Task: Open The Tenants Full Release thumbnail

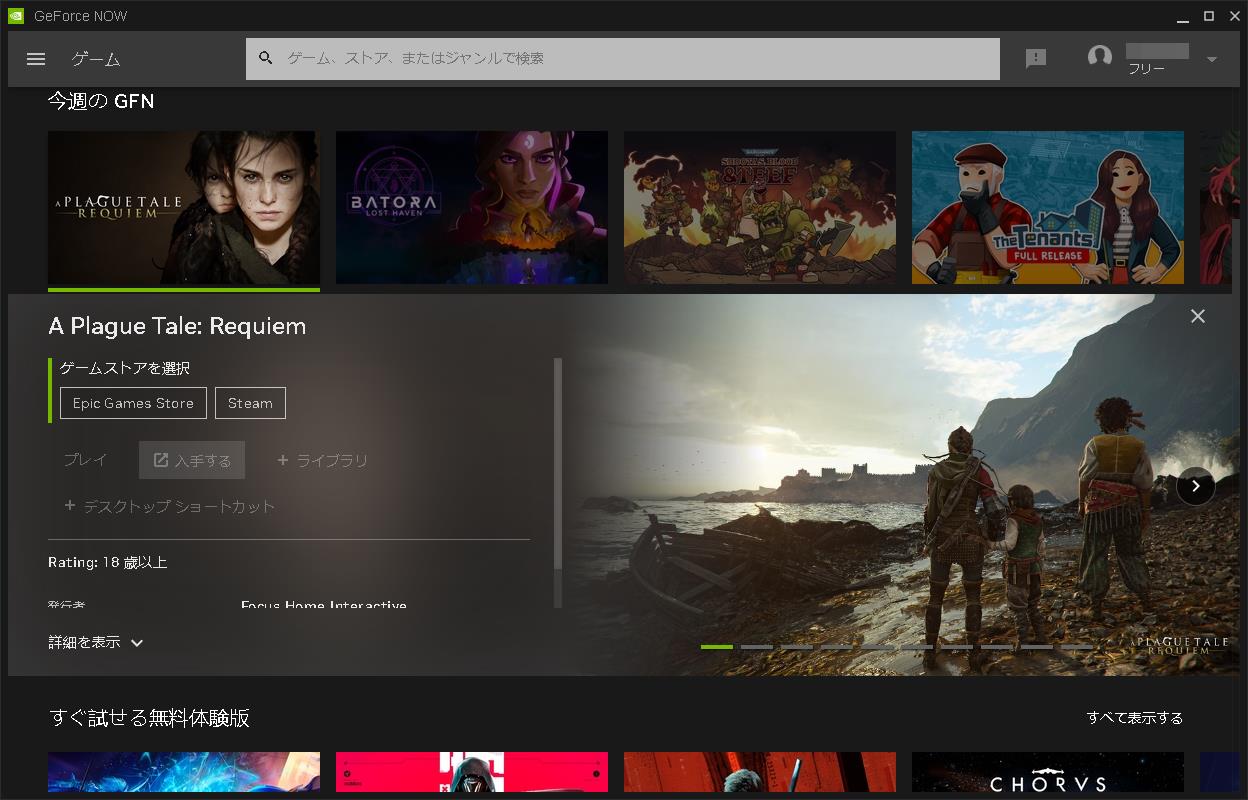Action: point(1047,207)
